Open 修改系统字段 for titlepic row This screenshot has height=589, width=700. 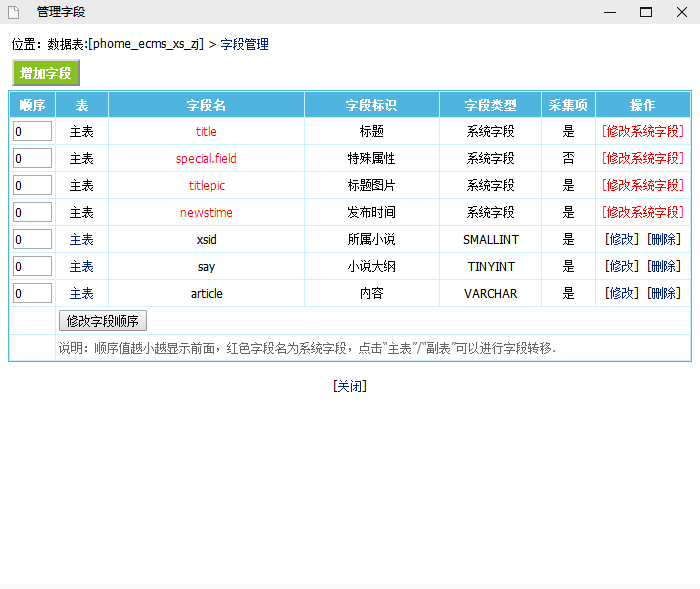(643, 185)
